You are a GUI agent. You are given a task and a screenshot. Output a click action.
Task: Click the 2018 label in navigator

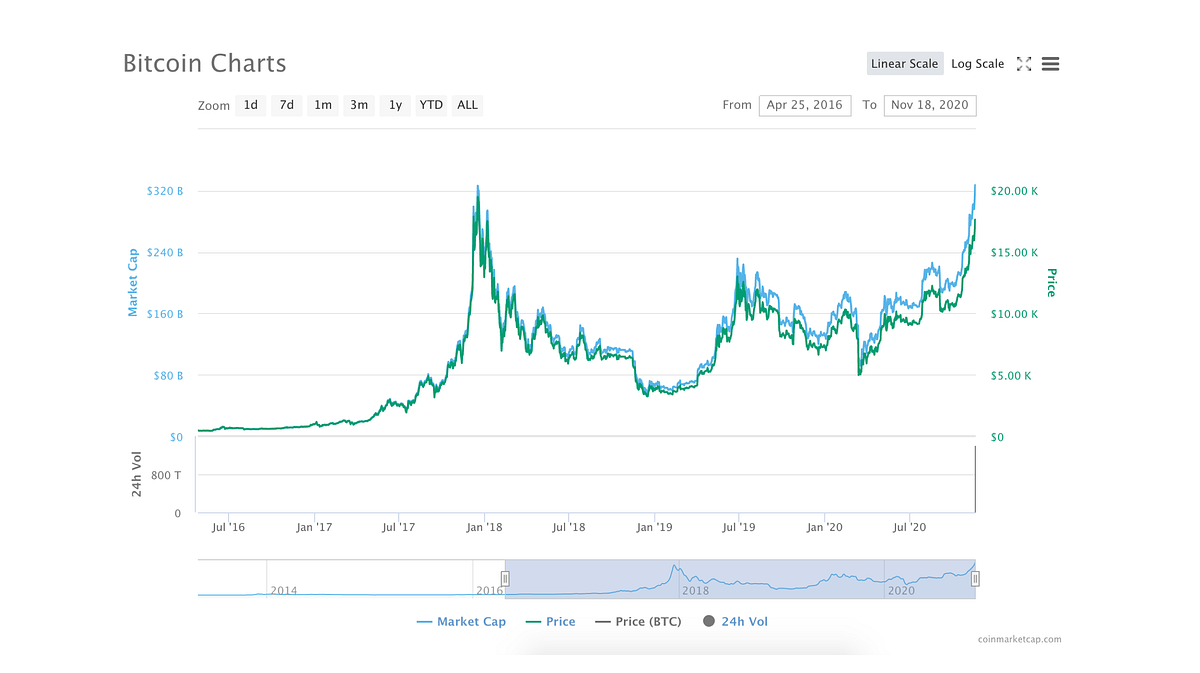695,591
